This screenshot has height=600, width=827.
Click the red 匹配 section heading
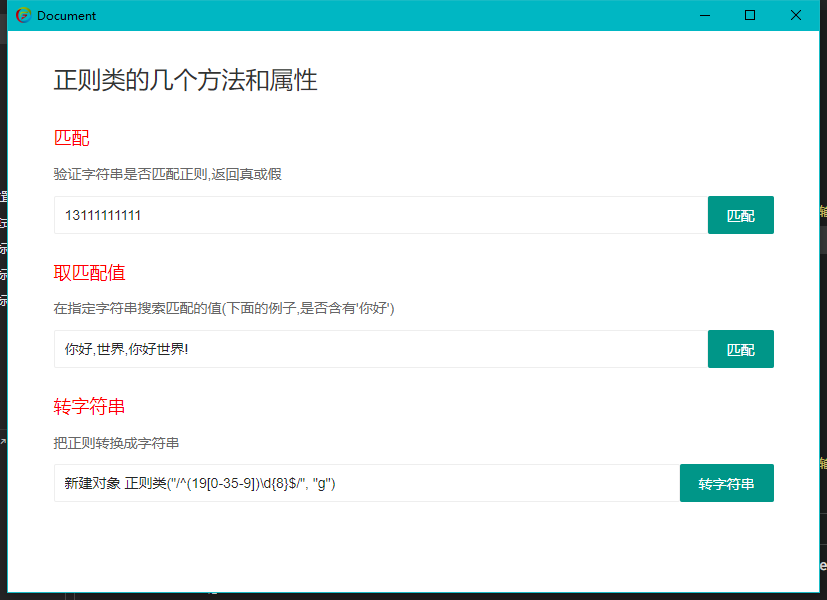tap(72, 138)
